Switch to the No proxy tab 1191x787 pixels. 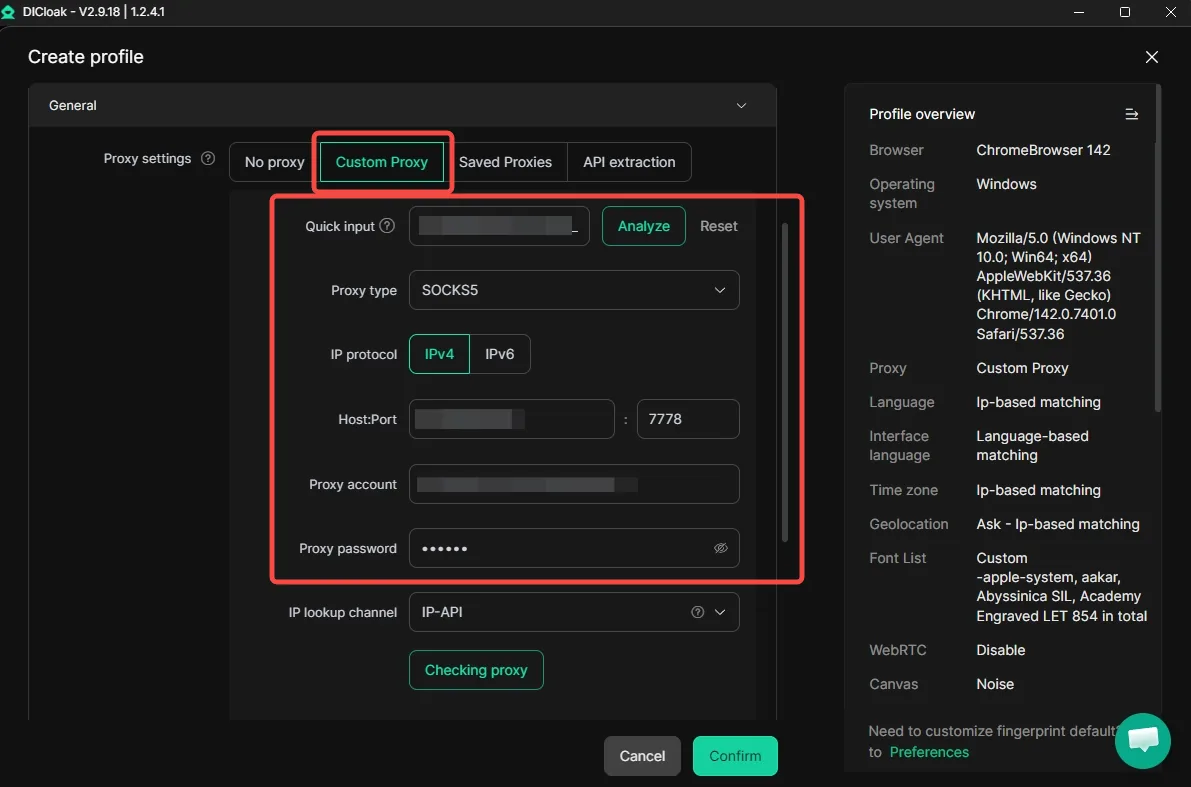click(274, 162)
